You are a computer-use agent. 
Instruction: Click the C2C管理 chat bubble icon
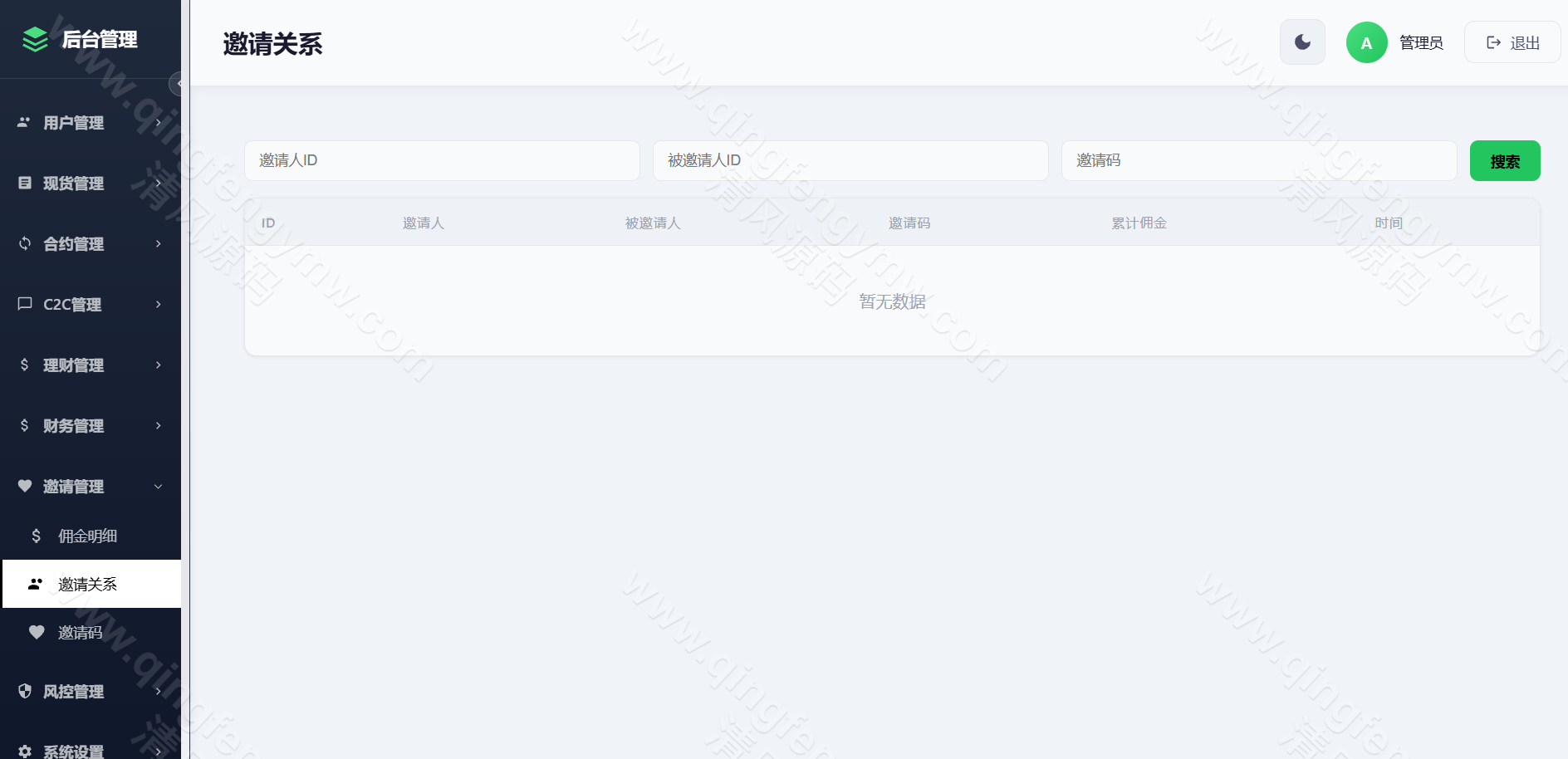(x=25, y=304)
